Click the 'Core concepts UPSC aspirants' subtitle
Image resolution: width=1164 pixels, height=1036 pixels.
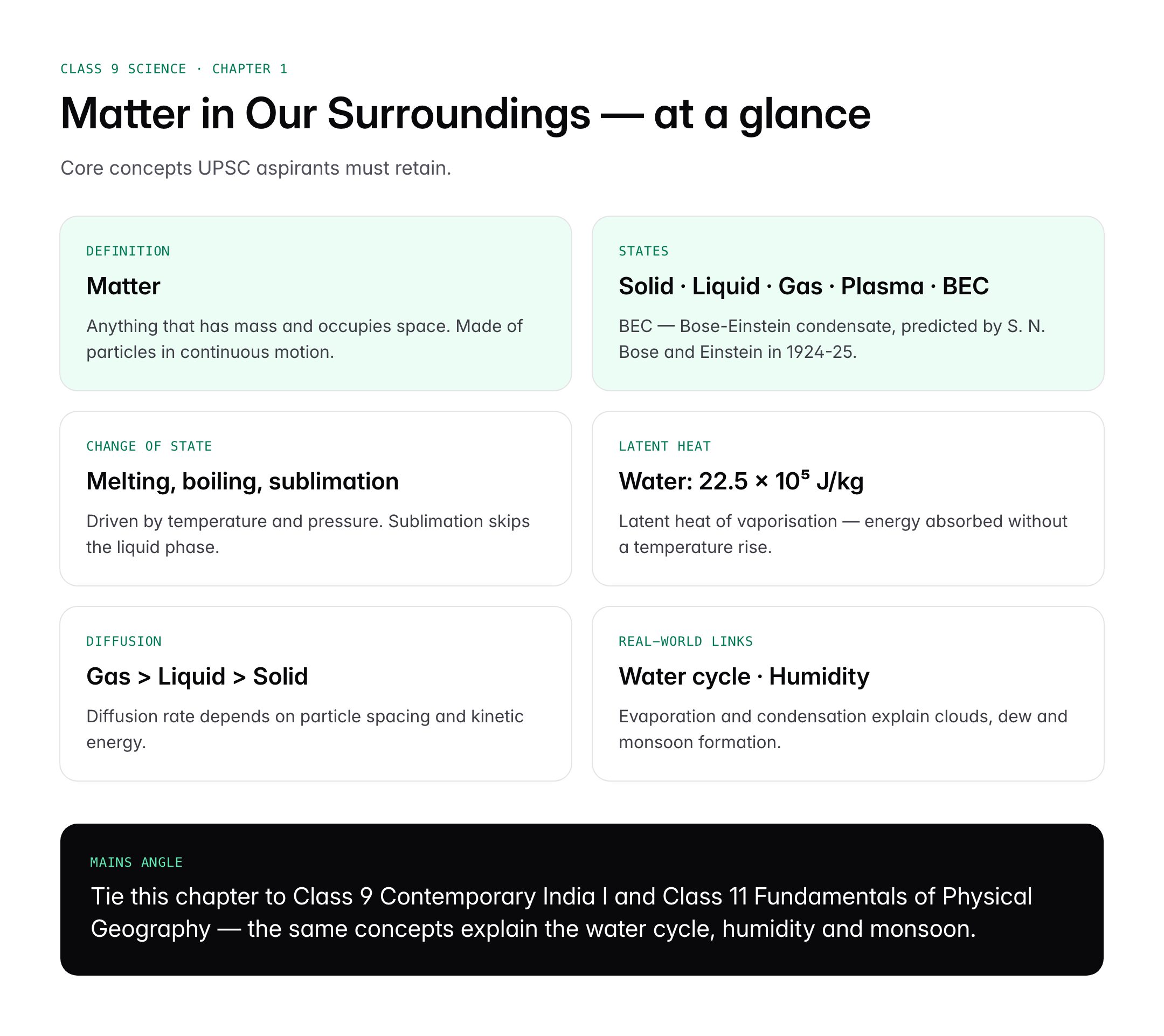point(255,168)
